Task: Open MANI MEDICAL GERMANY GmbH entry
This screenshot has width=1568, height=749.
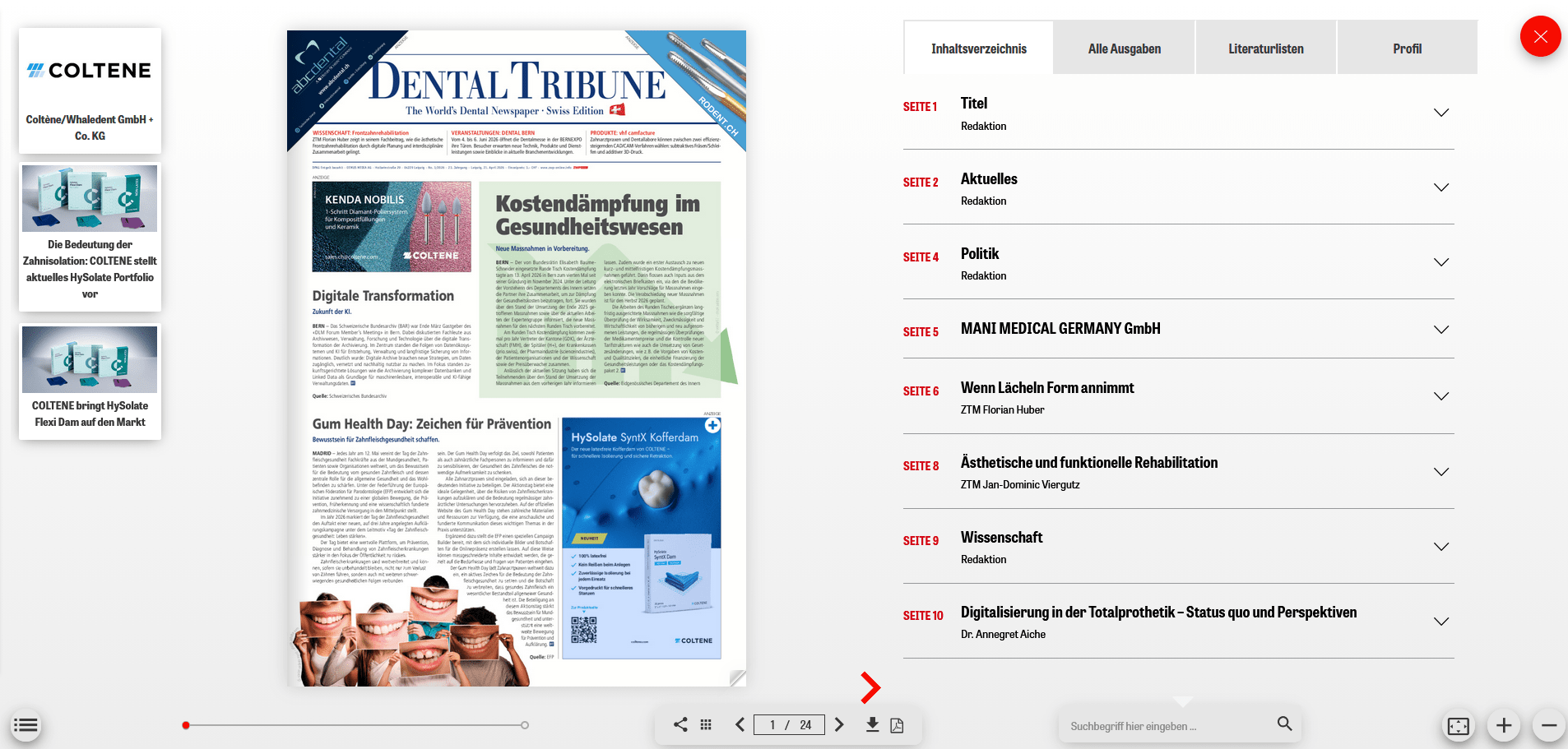Action: pos(1060,329)
